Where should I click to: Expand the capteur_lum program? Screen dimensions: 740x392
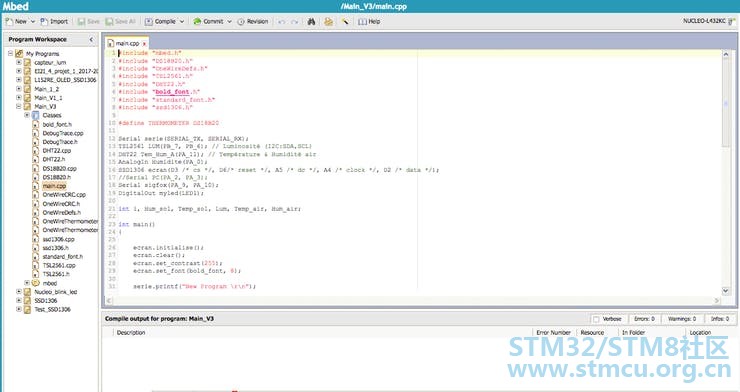pyautogui.click(x=19, y=62)
